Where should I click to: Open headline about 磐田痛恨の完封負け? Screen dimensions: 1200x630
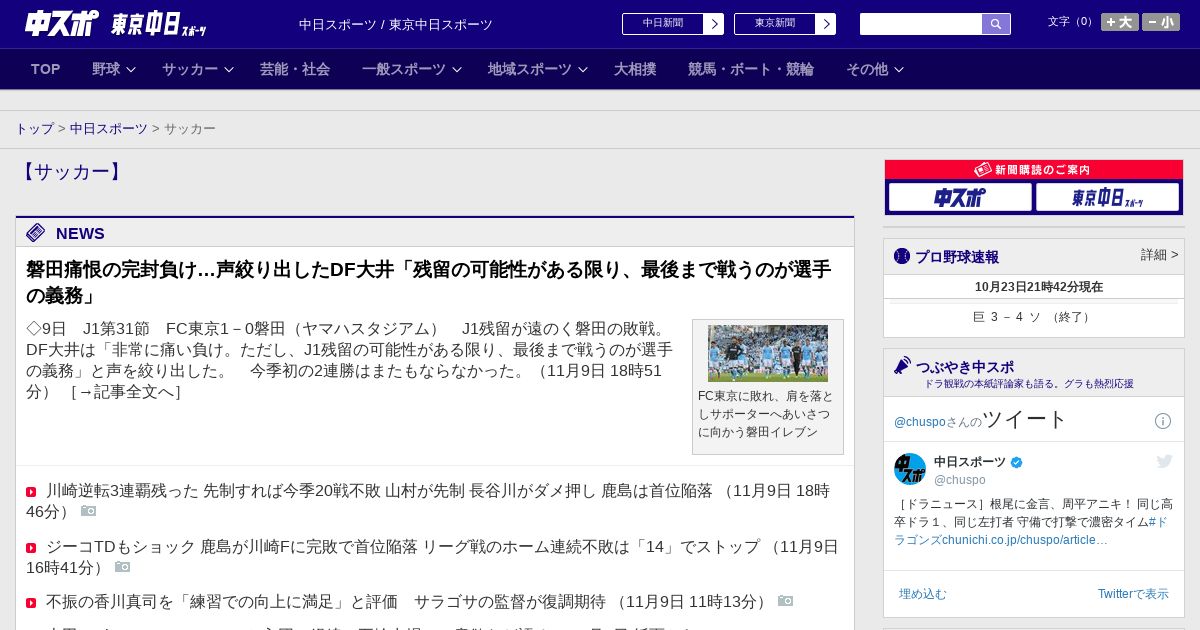(x=428, y=282)
